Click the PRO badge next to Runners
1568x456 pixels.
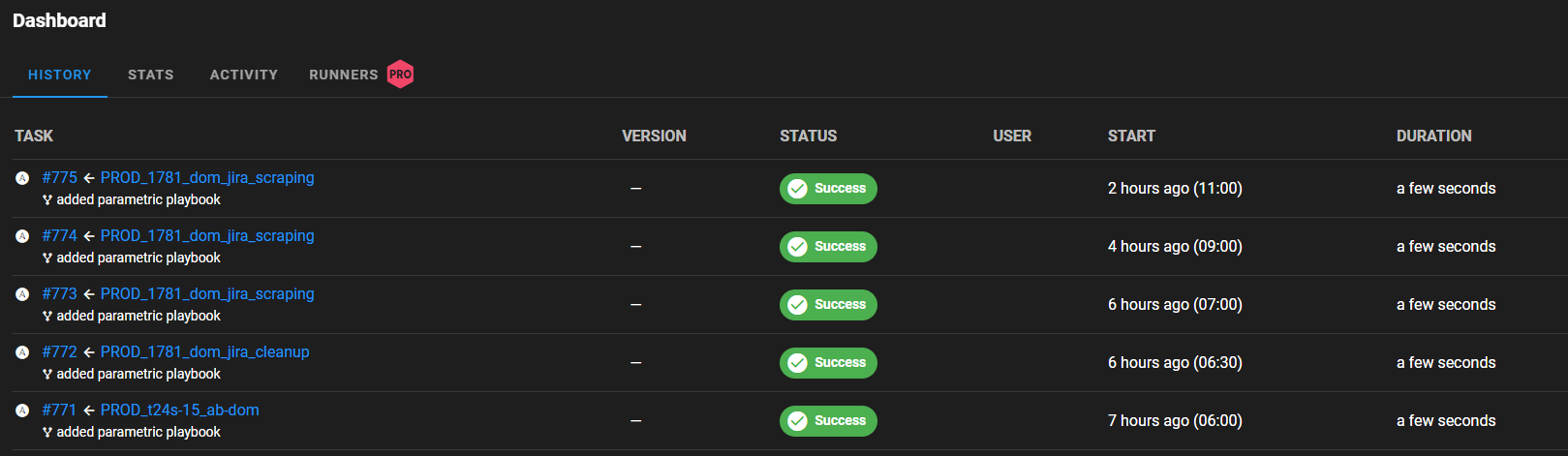point(400,75)
